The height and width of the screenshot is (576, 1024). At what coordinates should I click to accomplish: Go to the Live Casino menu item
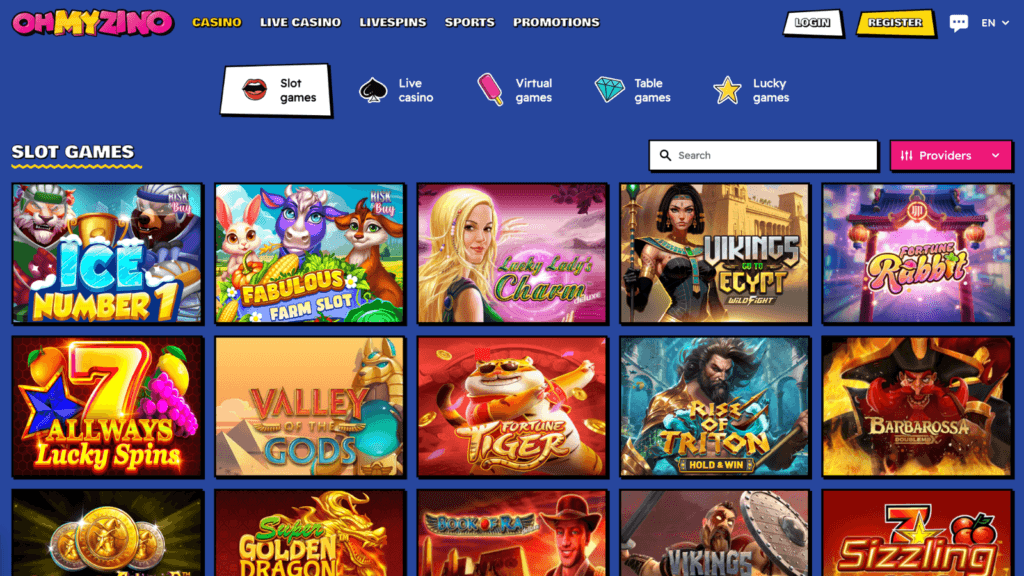coord(300,22)
